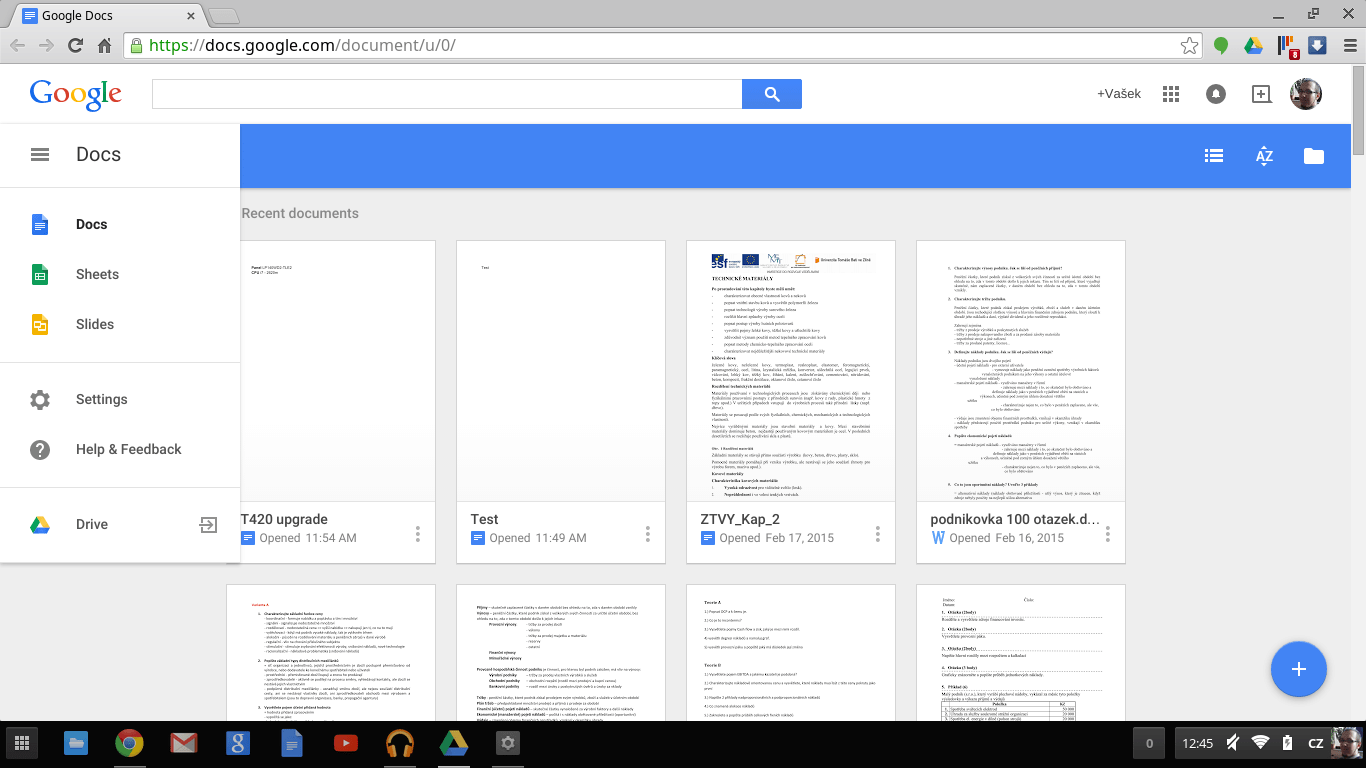Screen dimensions: 1366x768
Task: Open the system clock tray
Action: coord(1197,743)
